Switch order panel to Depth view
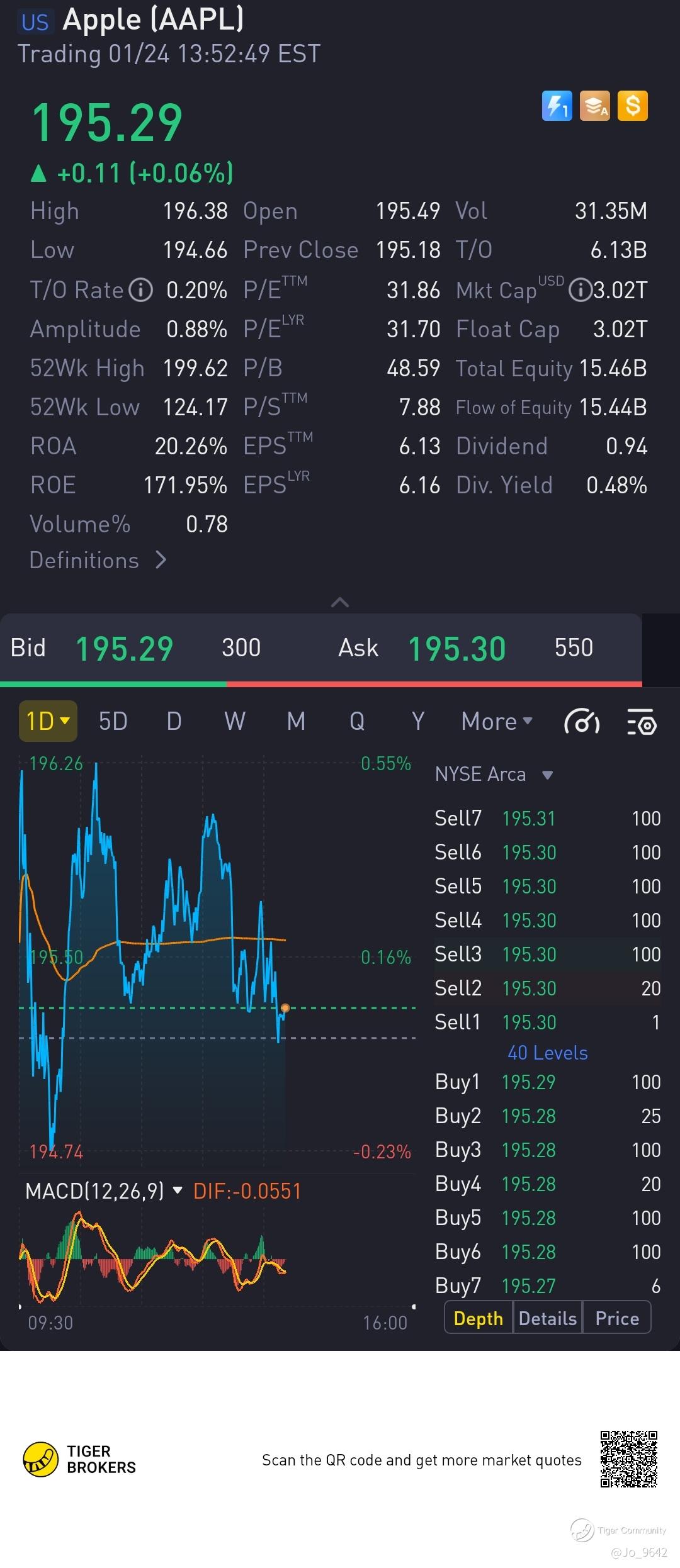The width and height of the screenshot is (680, 1568). click(x=479, y=1318)
